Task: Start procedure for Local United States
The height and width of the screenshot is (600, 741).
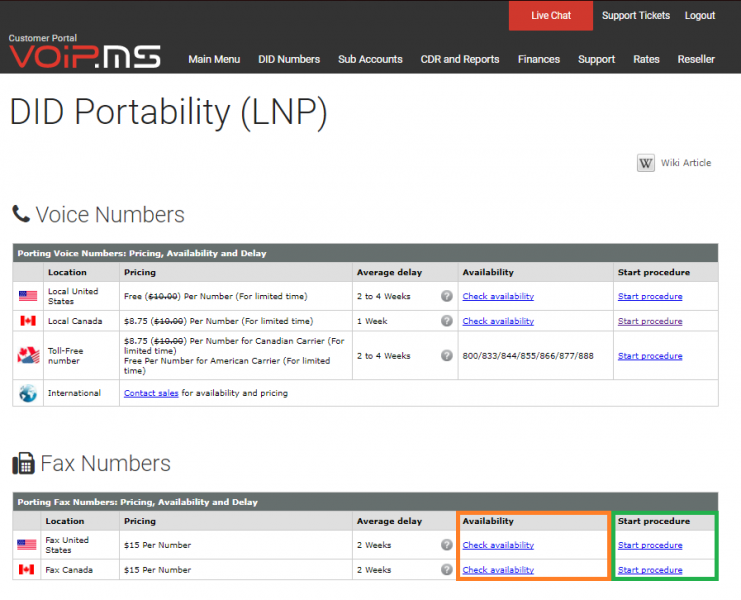Action: click(650, 296)
